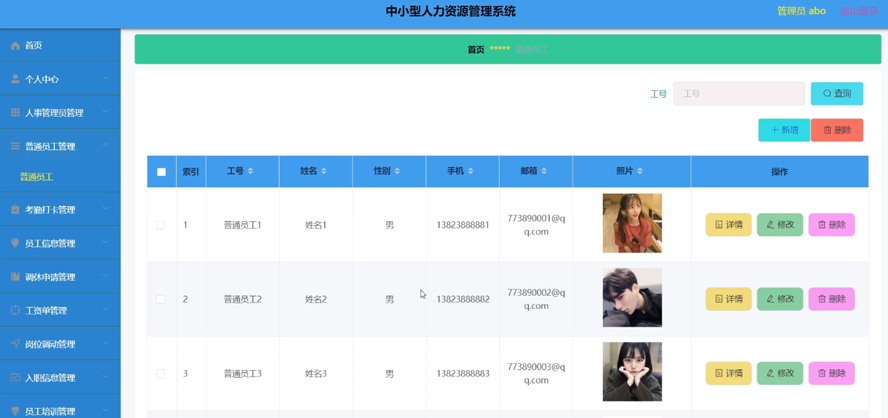Click the grid icon for 人事管理员管理
The width and height of the screenshot is (888, 418).
(15, 113)
